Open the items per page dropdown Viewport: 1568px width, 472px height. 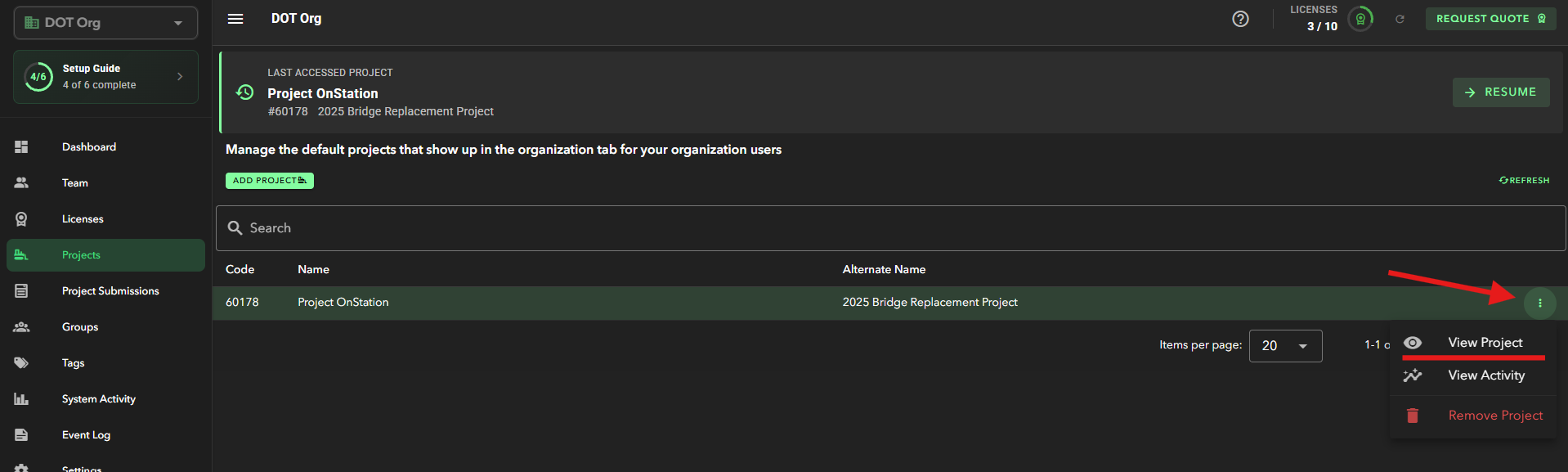click(x=1285, y=346)
